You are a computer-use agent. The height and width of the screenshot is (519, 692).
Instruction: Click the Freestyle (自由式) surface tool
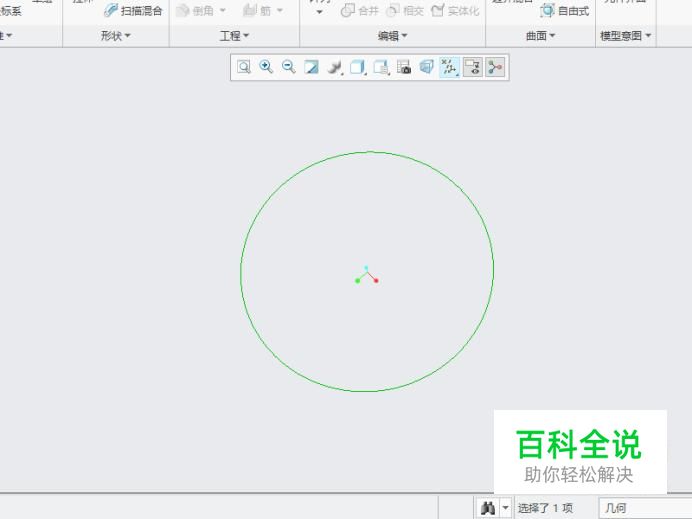pyautogui.click(x=565, y=10)
